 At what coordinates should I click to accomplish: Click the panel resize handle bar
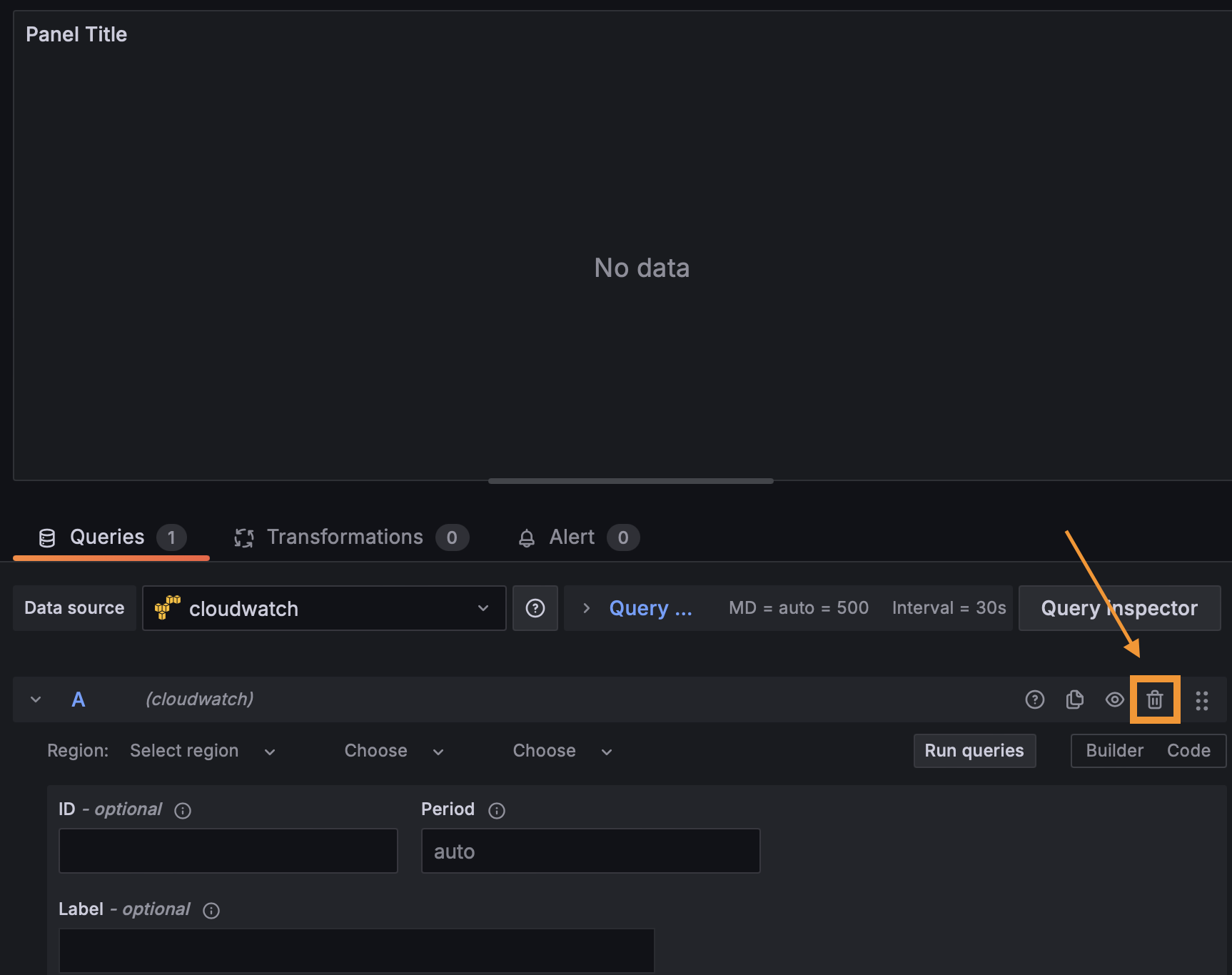pos(631,481)
